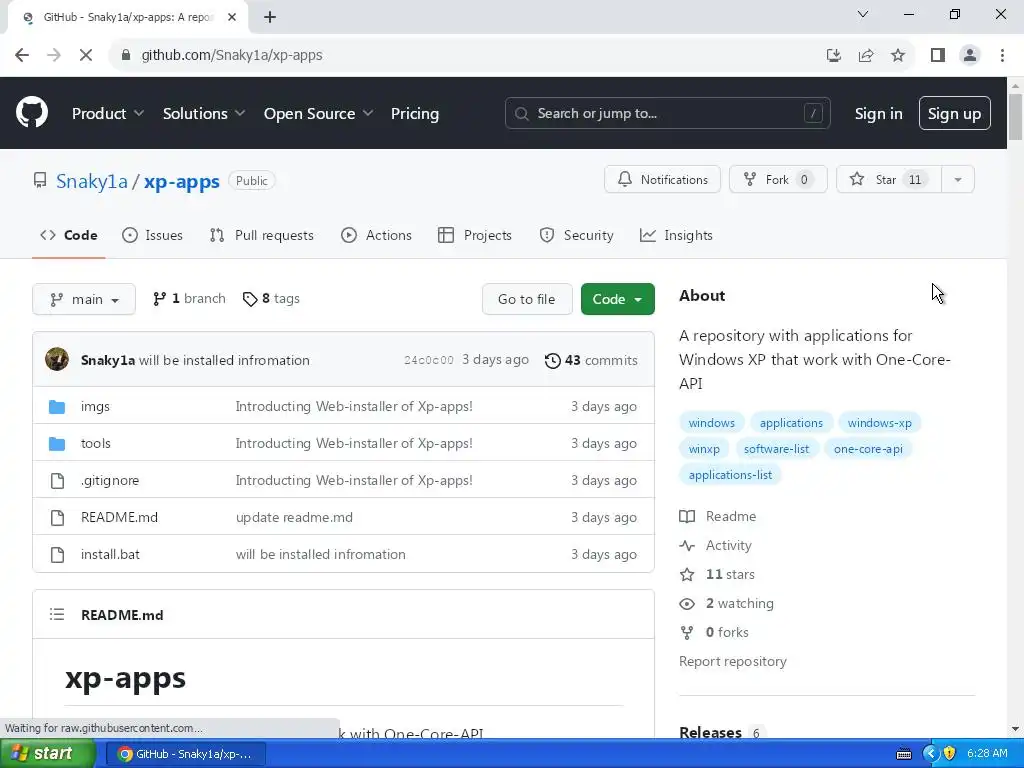Click Report repository link
The width and height of the screenshot is (1024, 768).
click(x=733, y=662)
